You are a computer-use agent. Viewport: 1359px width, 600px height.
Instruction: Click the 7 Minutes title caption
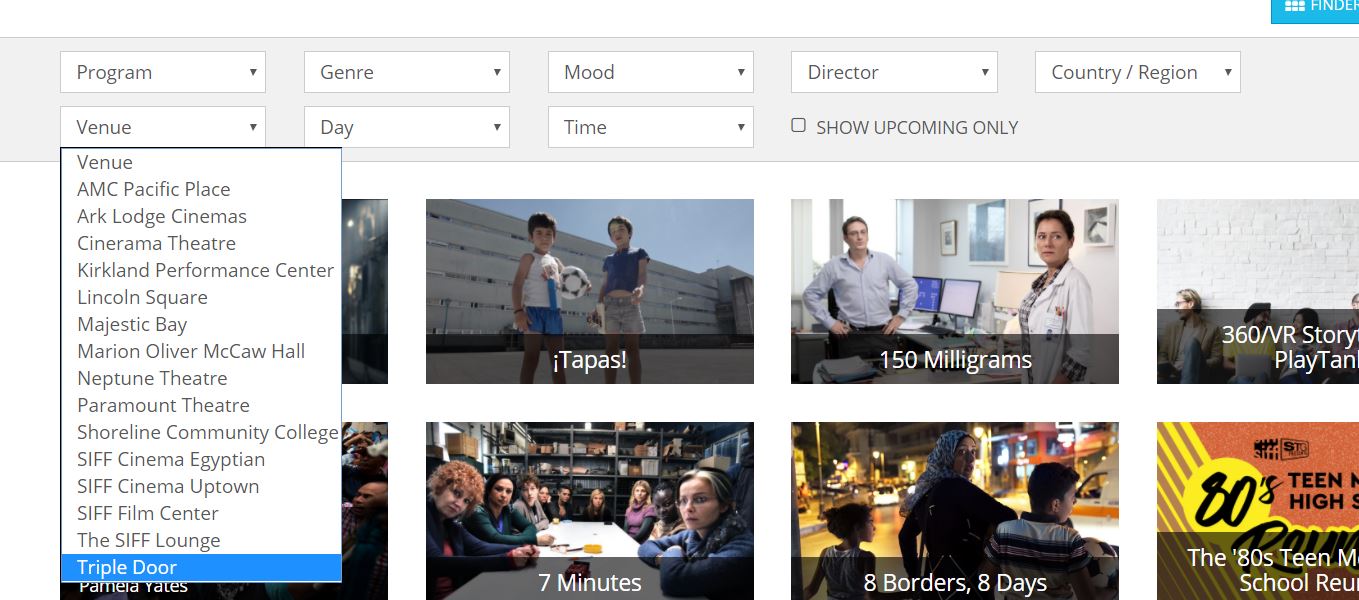(590, 582)
